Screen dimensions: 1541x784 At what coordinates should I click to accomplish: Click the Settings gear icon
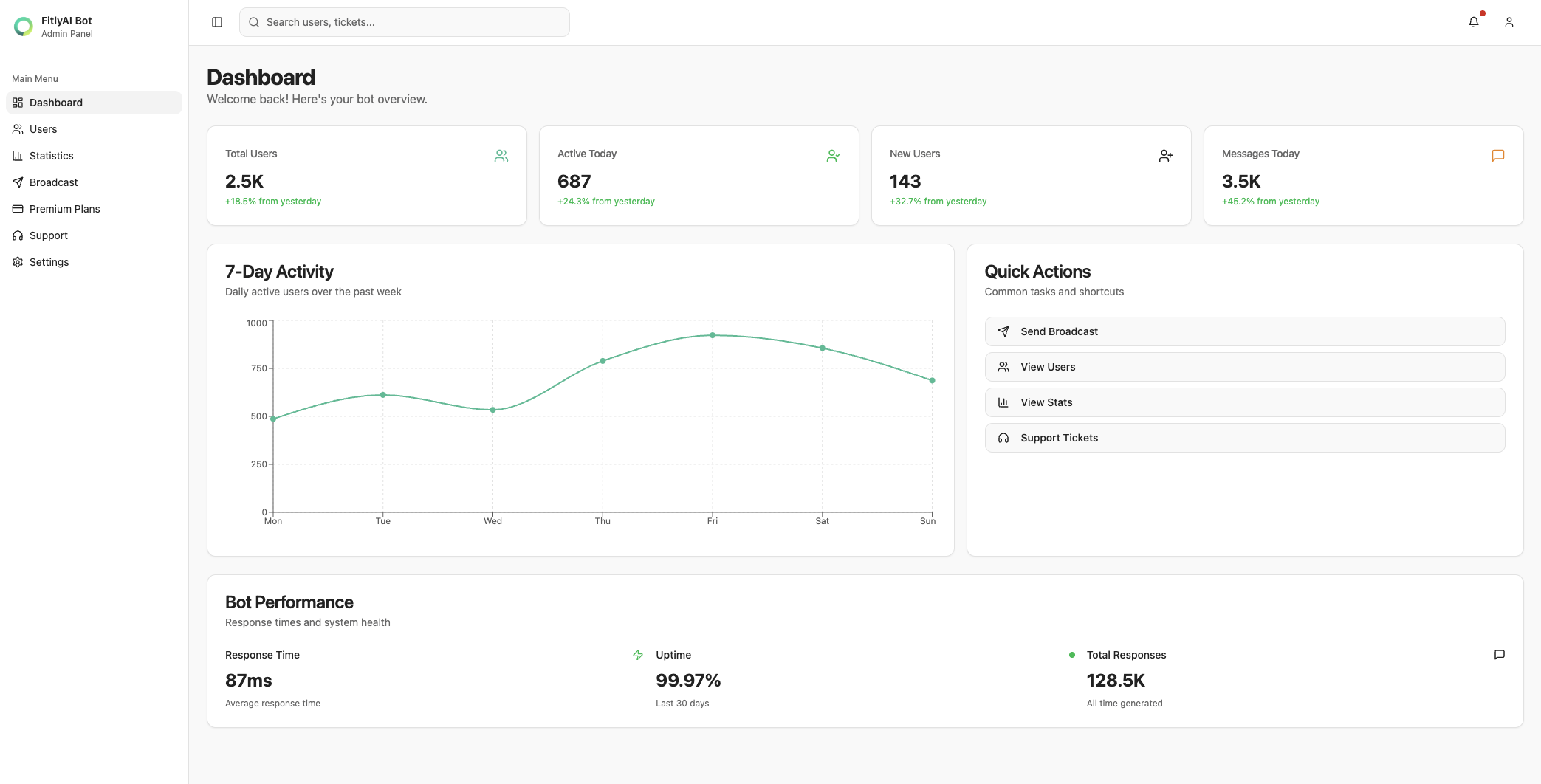pyautogui.click(x=18, y=262)
